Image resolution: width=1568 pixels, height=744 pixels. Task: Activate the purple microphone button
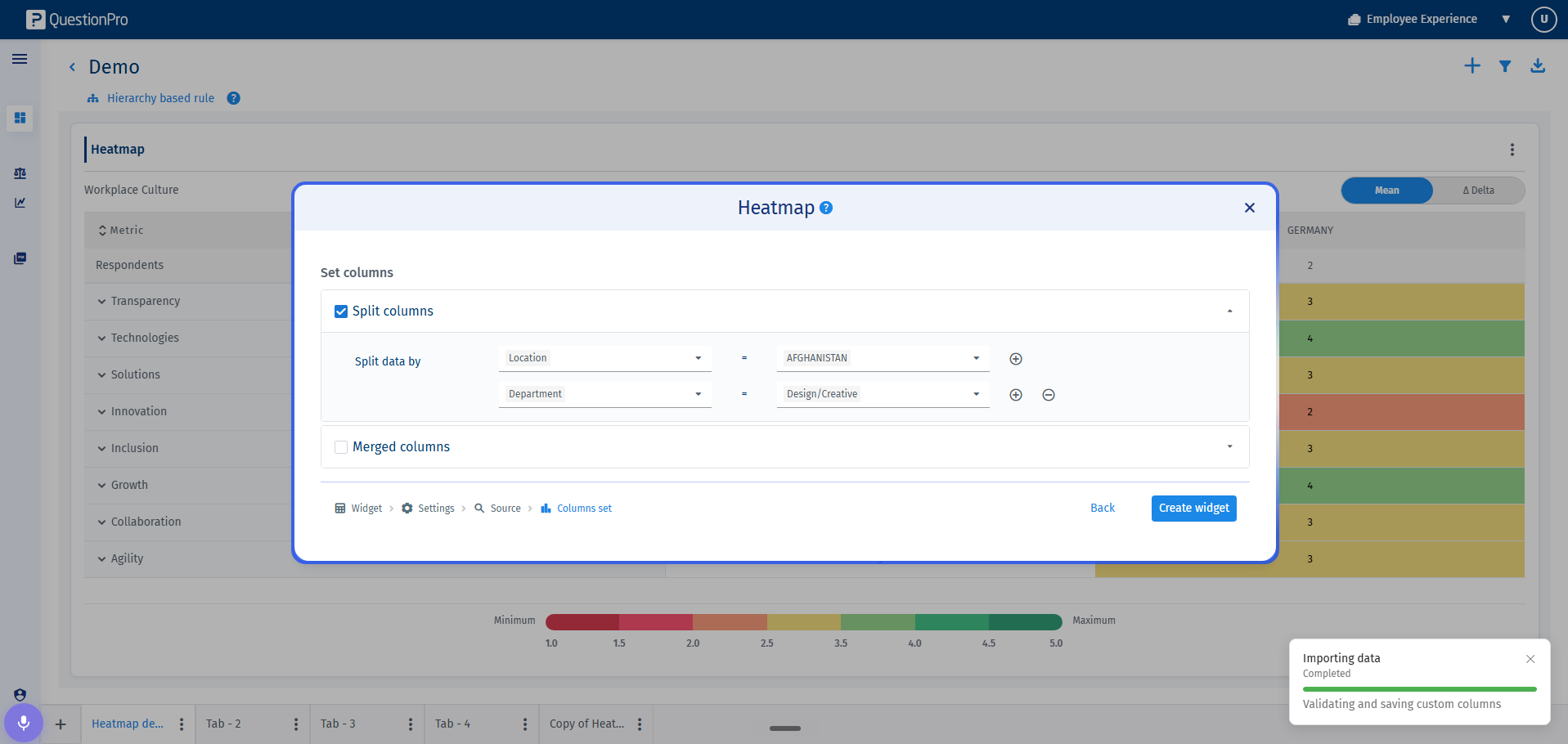24,723
